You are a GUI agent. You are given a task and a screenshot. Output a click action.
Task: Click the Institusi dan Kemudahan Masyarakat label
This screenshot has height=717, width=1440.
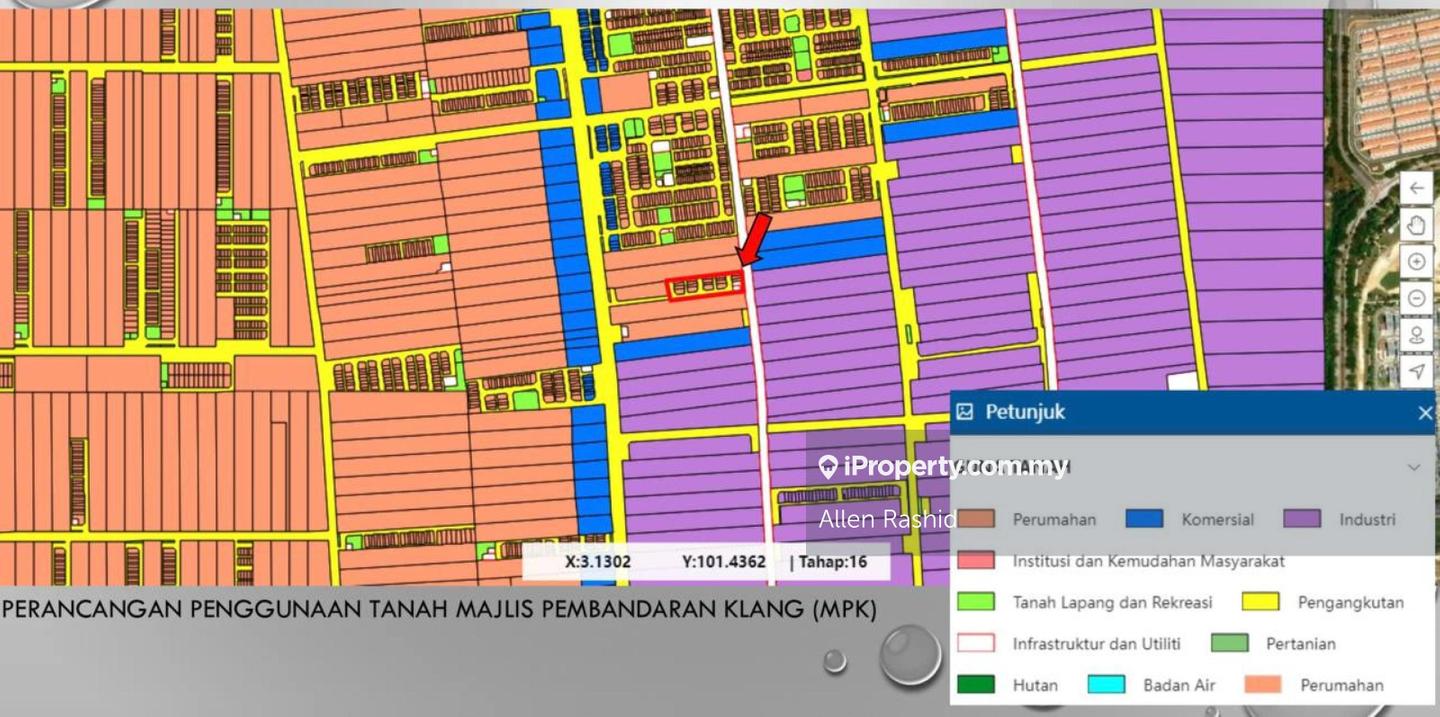[x=1148, y=561]
